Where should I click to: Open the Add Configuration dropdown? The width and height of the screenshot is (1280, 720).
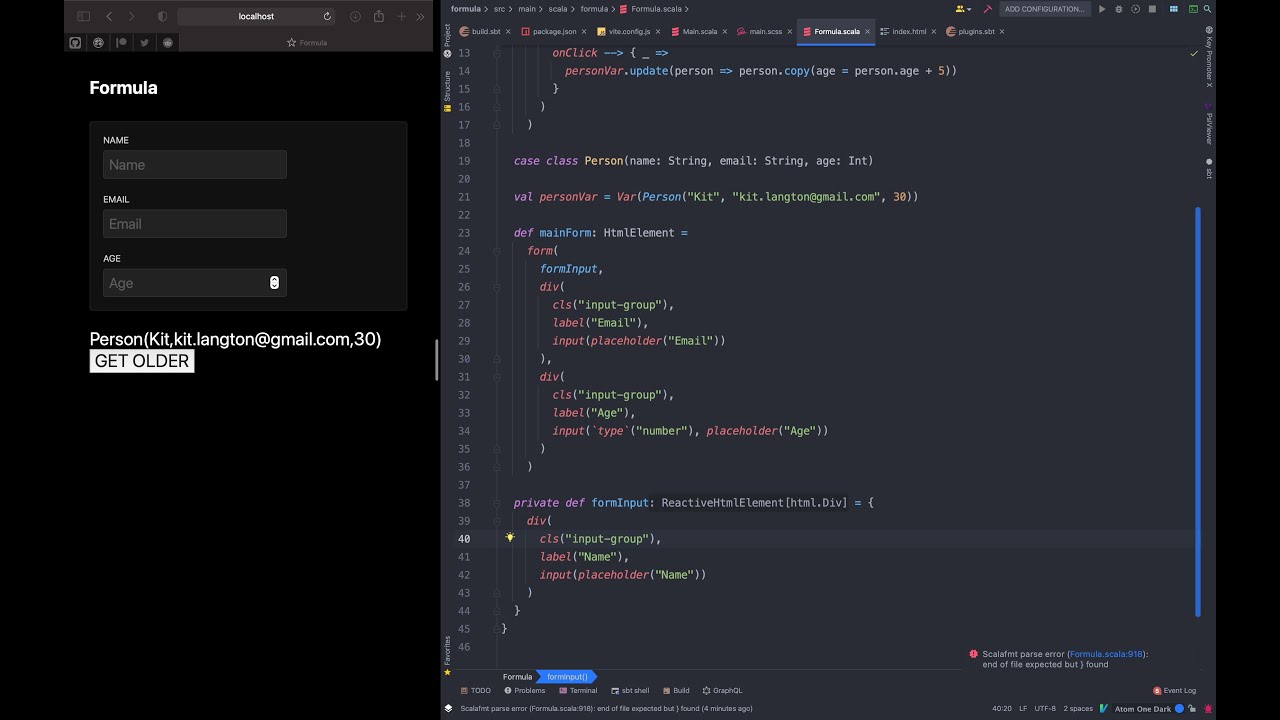1044,9
